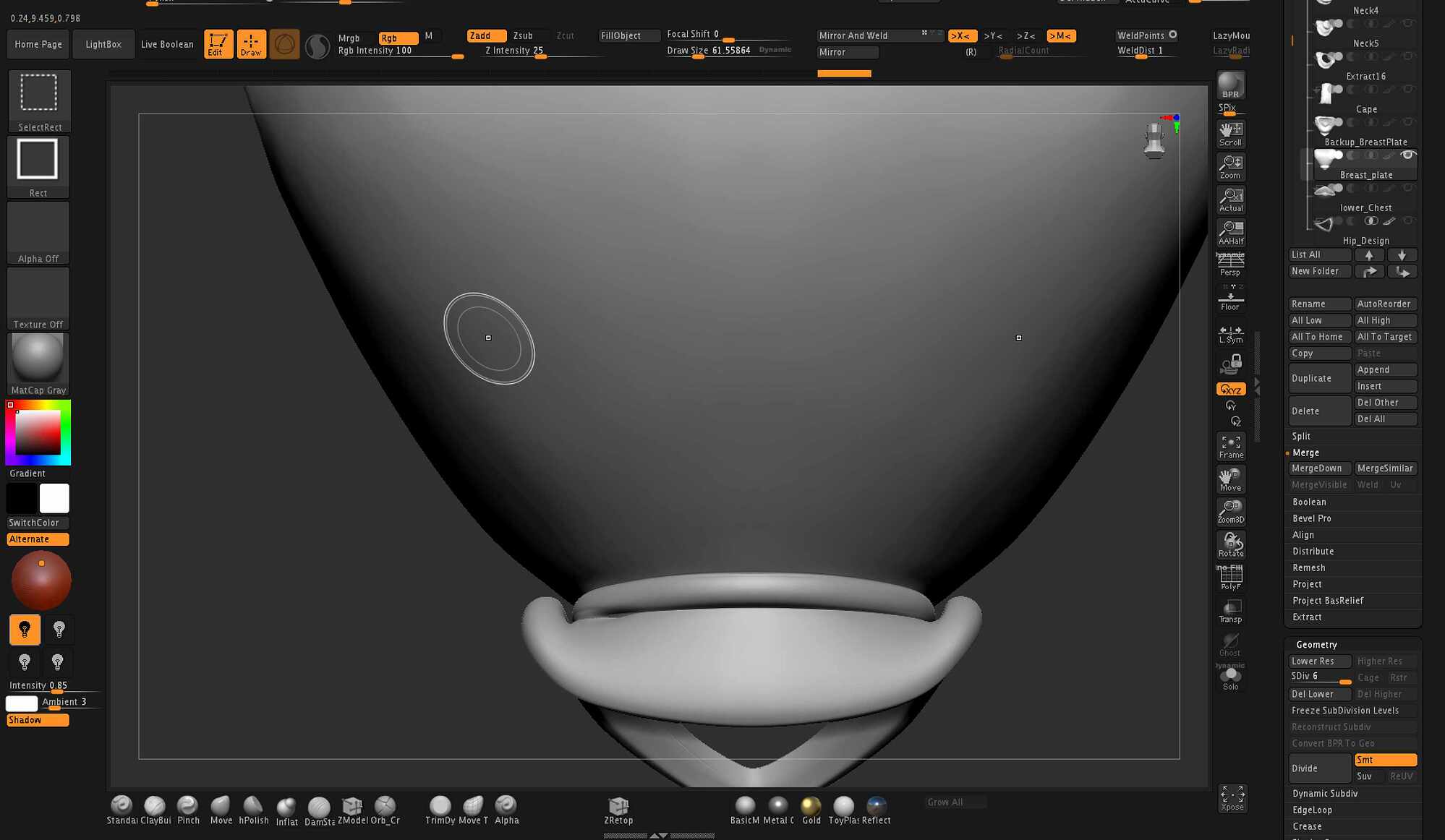Click the Frame icon on right shelf
This screenshot has width=1445, height=840.
[1230, 445]
